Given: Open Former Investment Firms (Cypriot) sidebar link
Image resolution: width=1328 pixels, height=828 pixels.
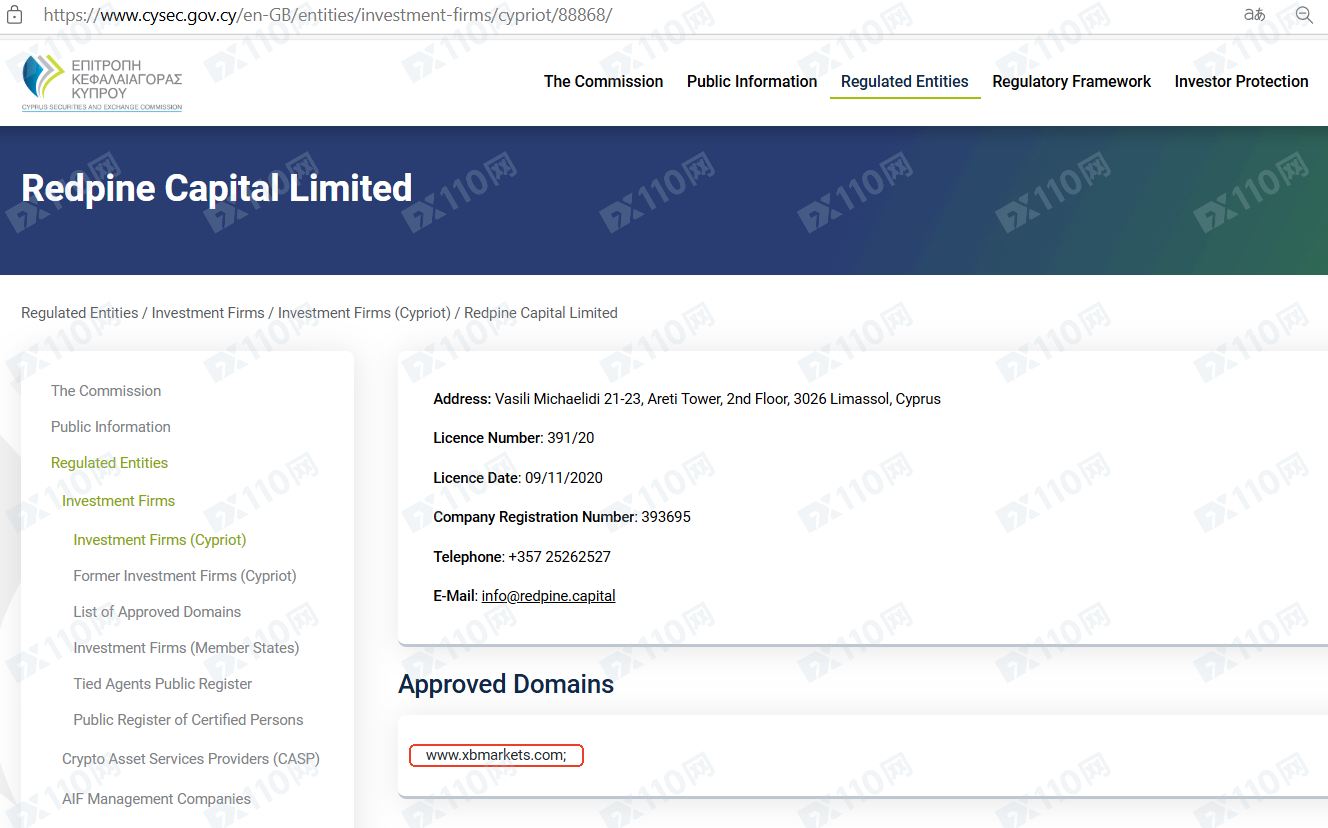Looking at the screenshot, I should [185, 576].
